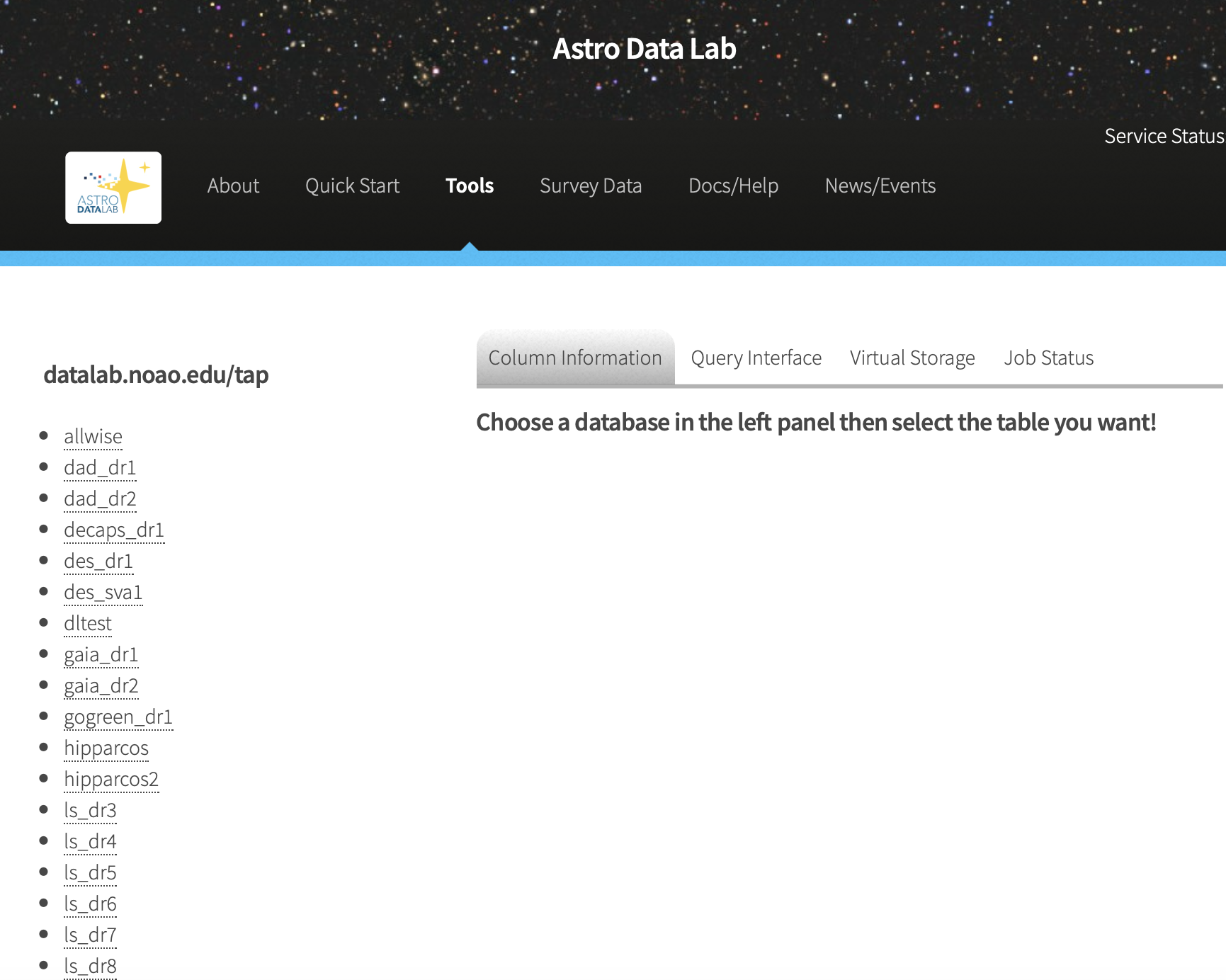Open the Service Status link
The height and width of the screenshot is (980, 1226).
[1164, 136]
